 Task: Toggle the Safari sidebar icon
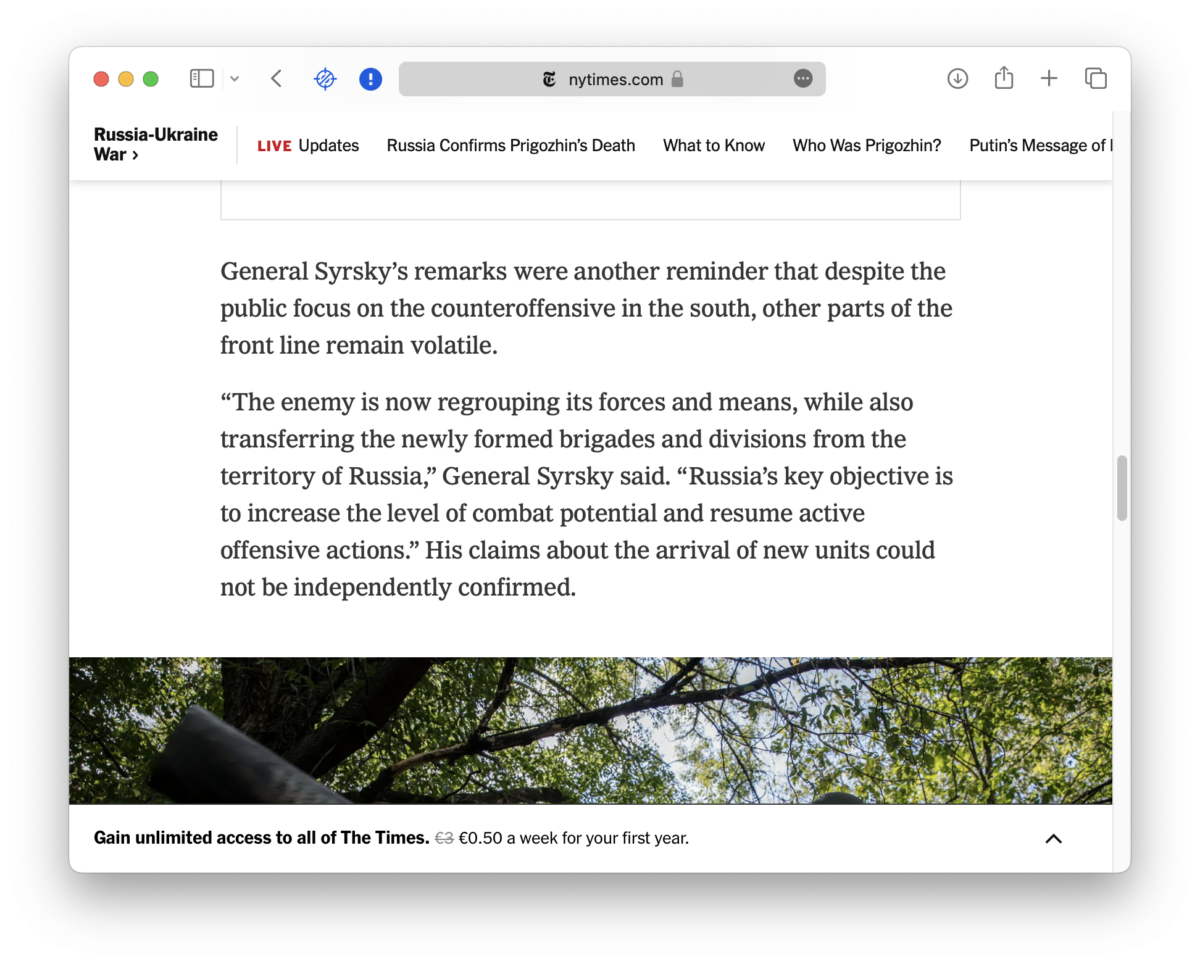[x=202, y=79]
